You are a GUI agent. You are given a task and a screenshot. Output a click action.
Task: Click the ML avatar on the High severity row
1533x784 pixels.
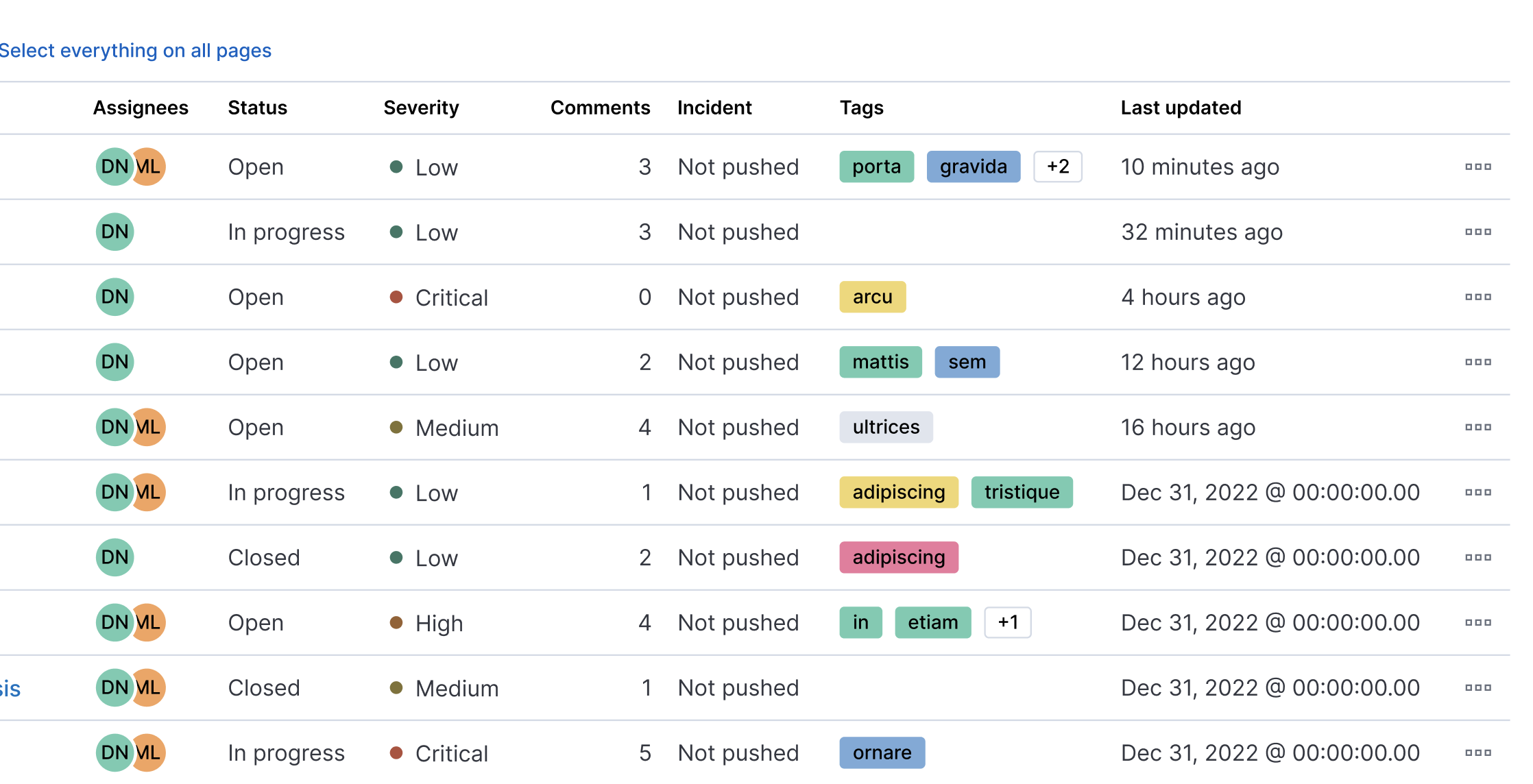tap(148, 622)
